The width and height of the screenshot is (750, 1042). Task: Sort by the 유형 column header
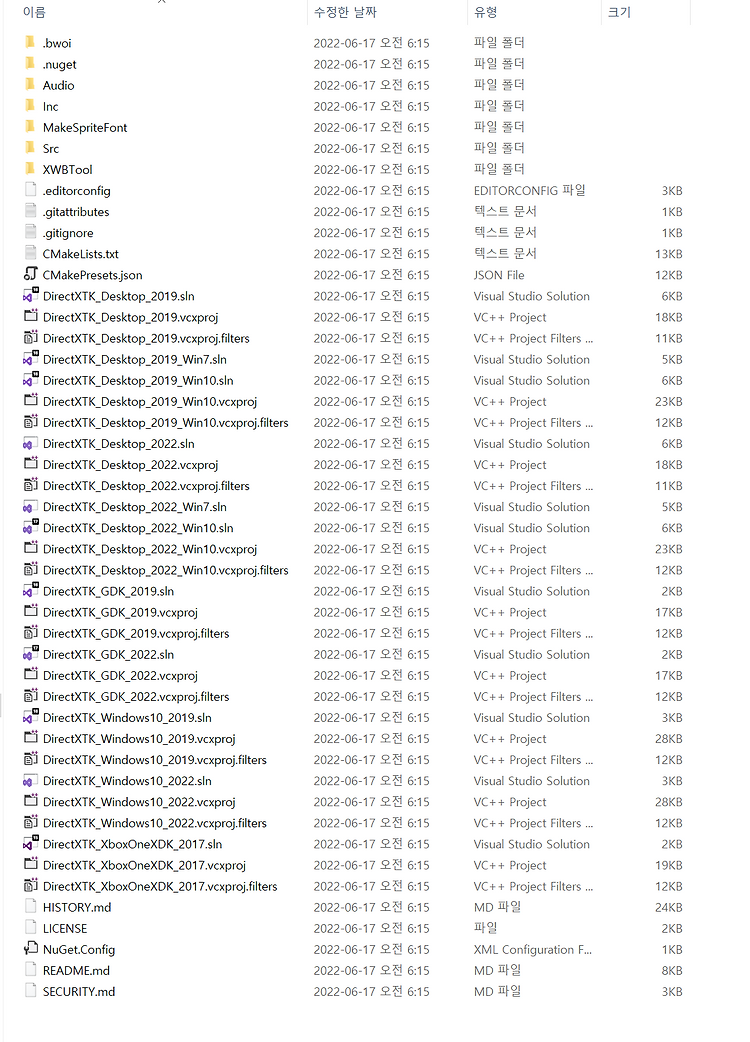tap(486, 12)
